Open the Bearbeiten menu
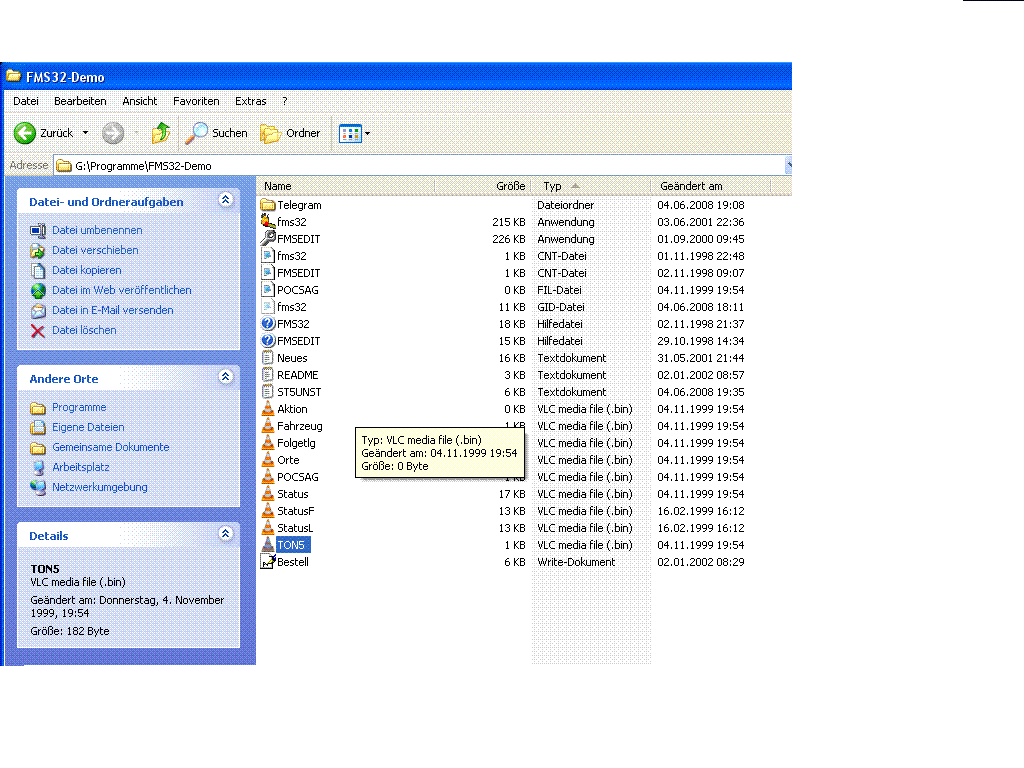Image resolution: width=1024 pixels, height=768 pixels. pyautogui.click(x=80, y=101)
